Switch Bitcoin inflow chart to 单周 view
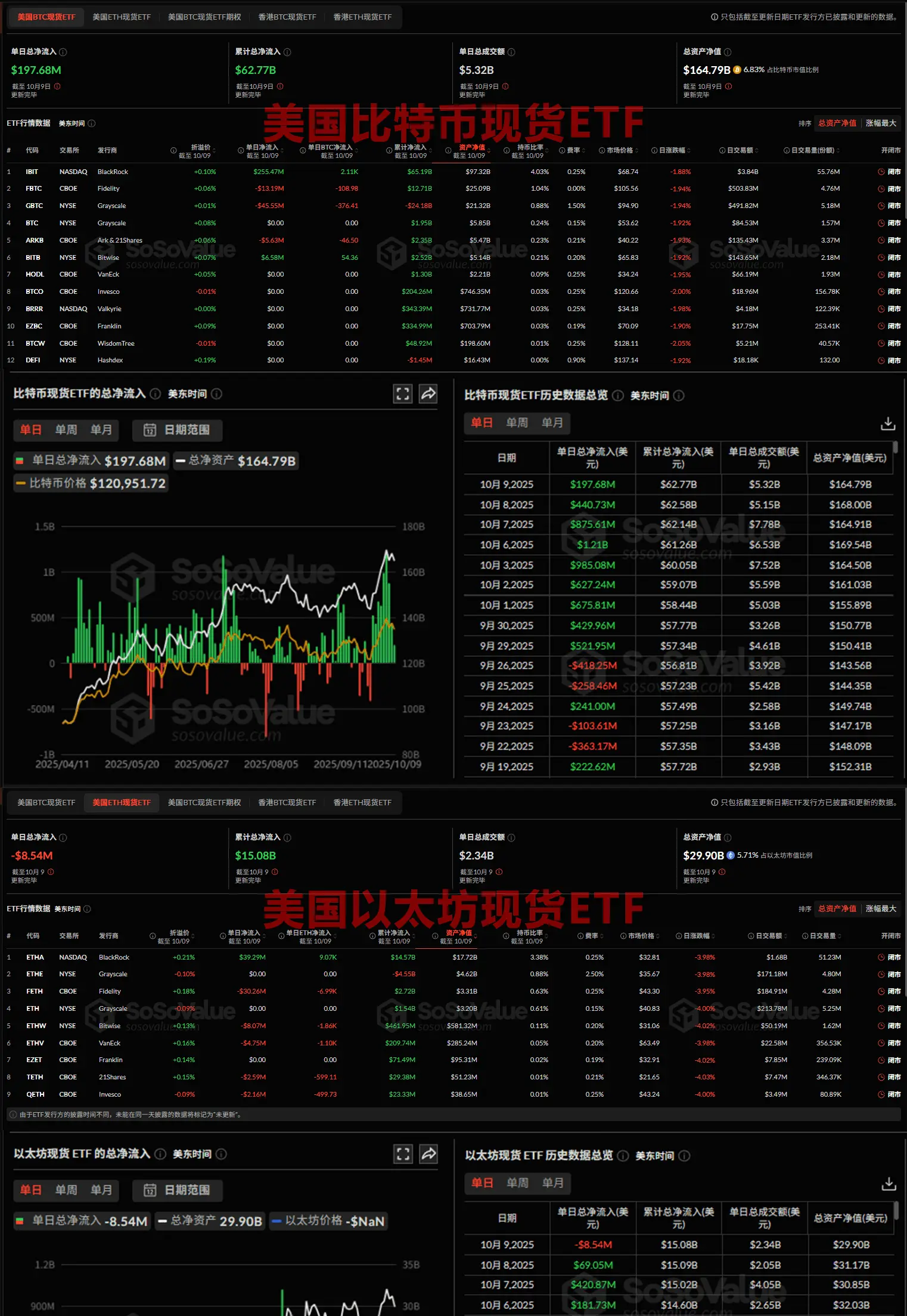This screenshot has height=1316, width=907. coord(66,430)
